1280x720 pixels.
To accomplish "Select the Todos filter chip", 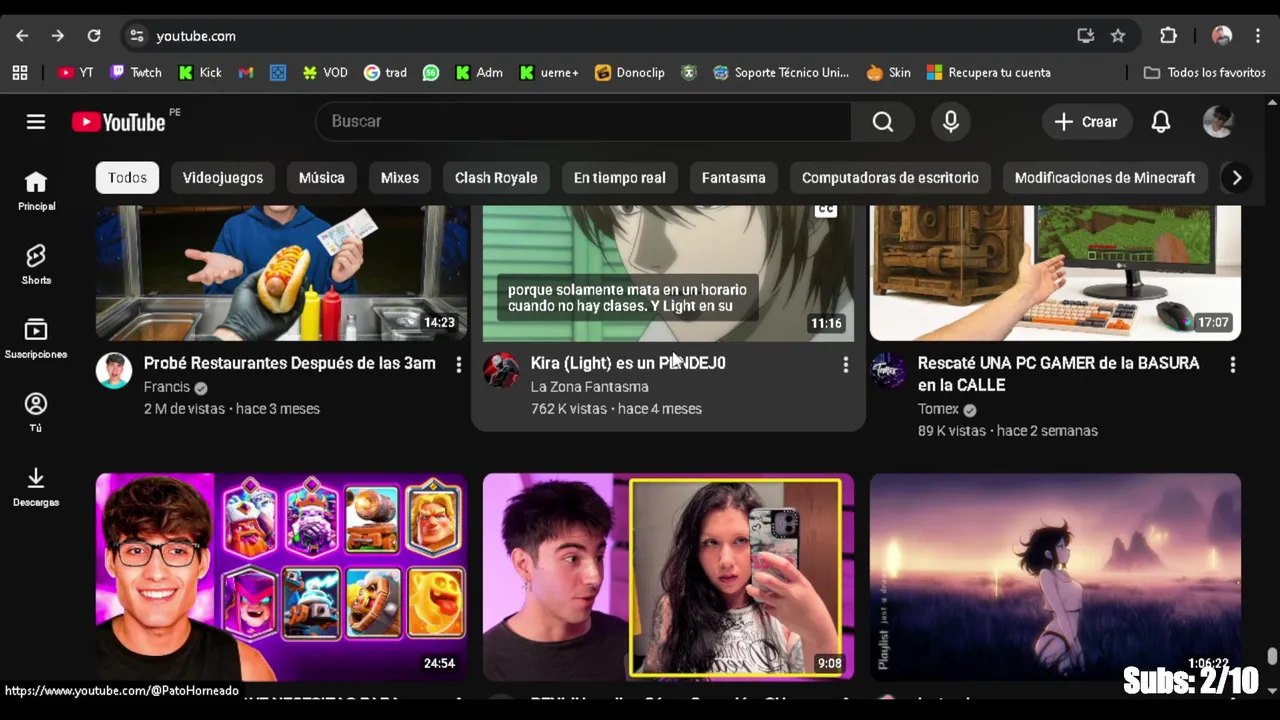I will 127,178.
